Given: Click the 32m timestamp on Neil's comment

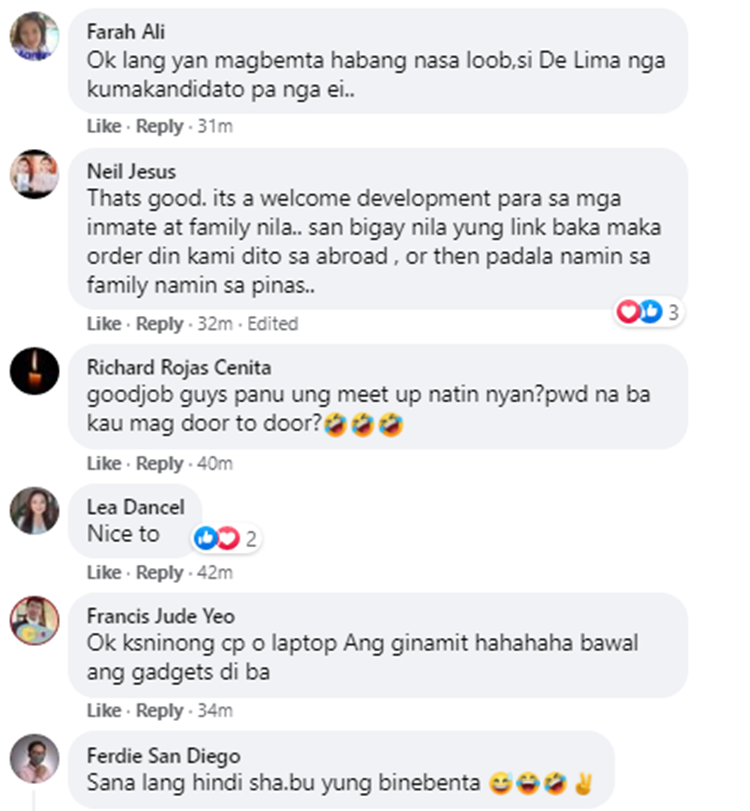Looking at the screenshot, I should [x=215, y=324].
